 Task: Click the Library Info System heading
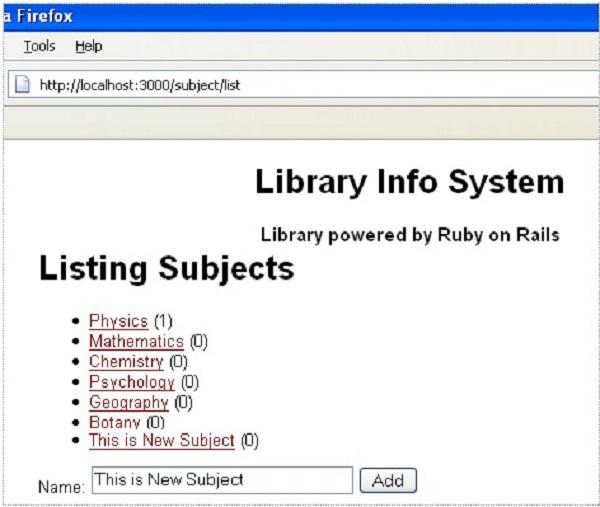(x=409, y=182)
